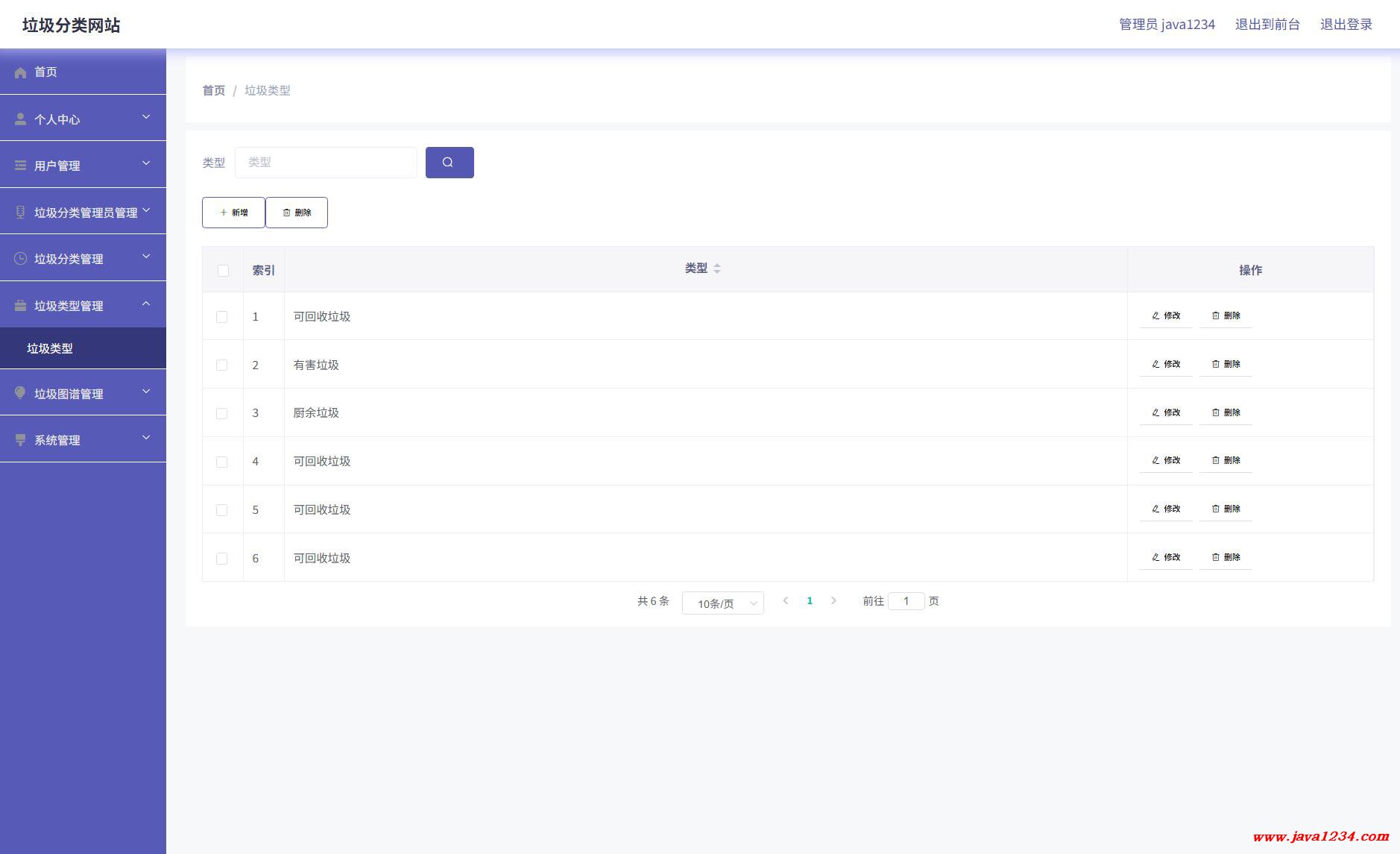Click the 新增 add button
This screenshot has width=1400, height=854.
(x=233, y=213)
